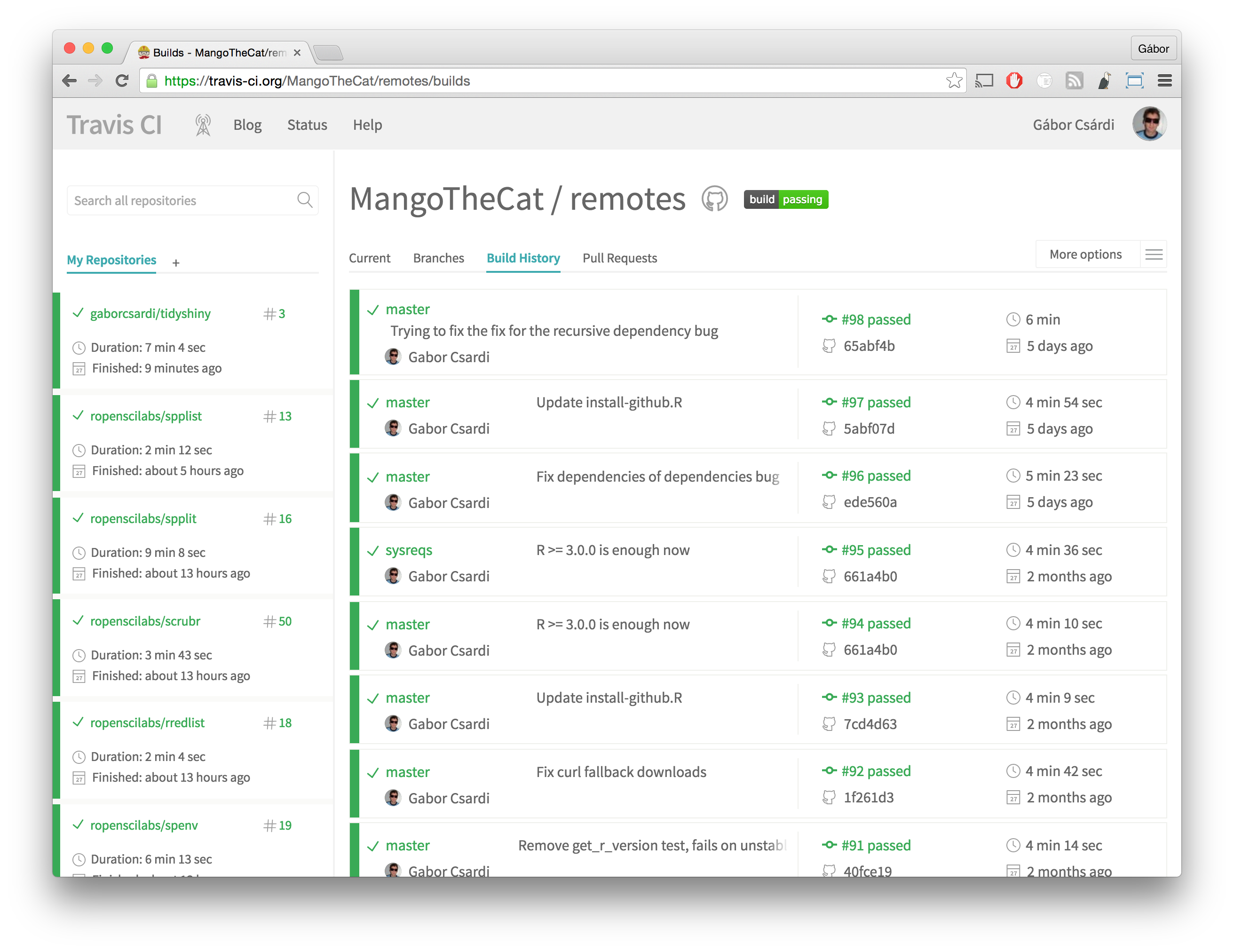The height and width of the screenshot is (952, 1234).
Task: Click the red adblock shield extension icon
Action: pos(1014,81)
